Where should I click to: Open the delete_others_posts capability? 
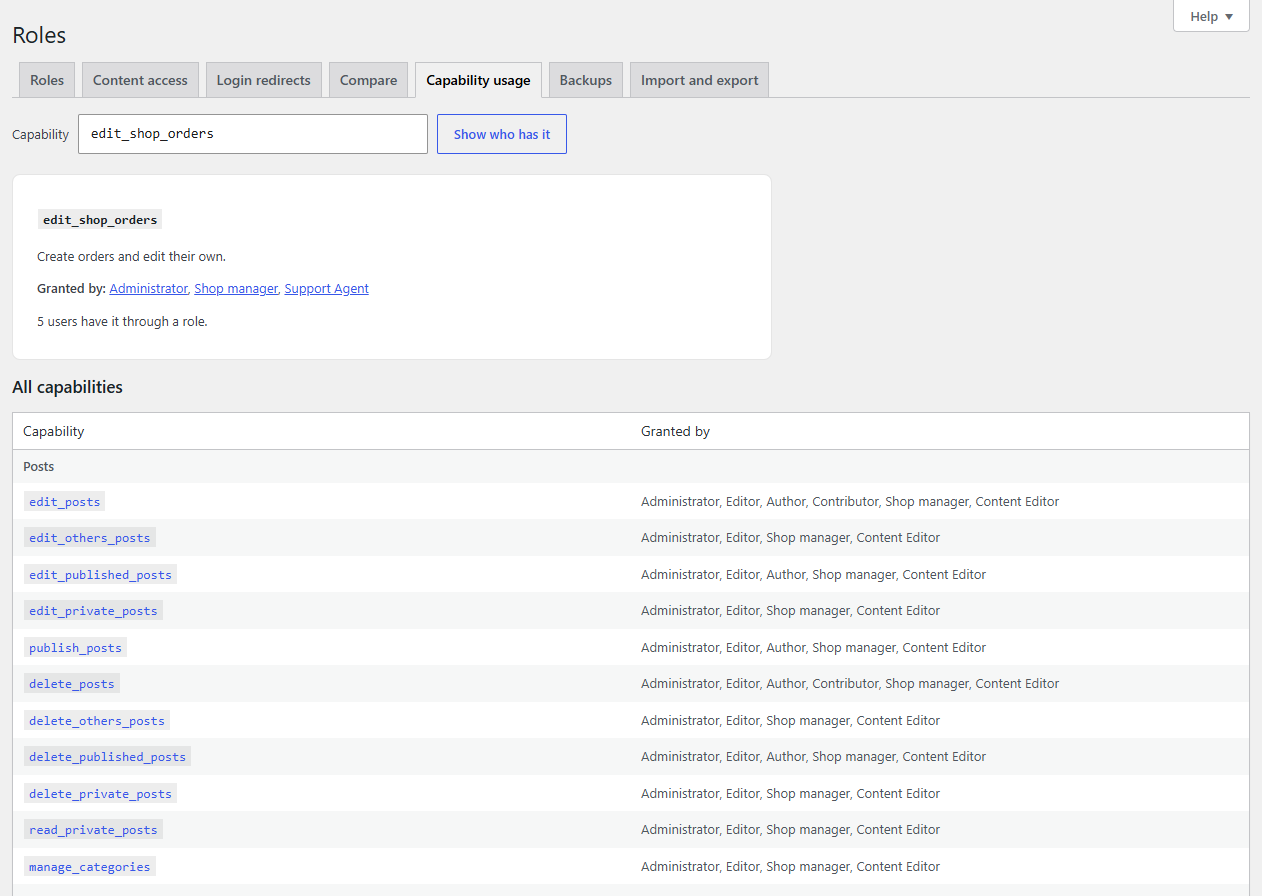point(97,721)
